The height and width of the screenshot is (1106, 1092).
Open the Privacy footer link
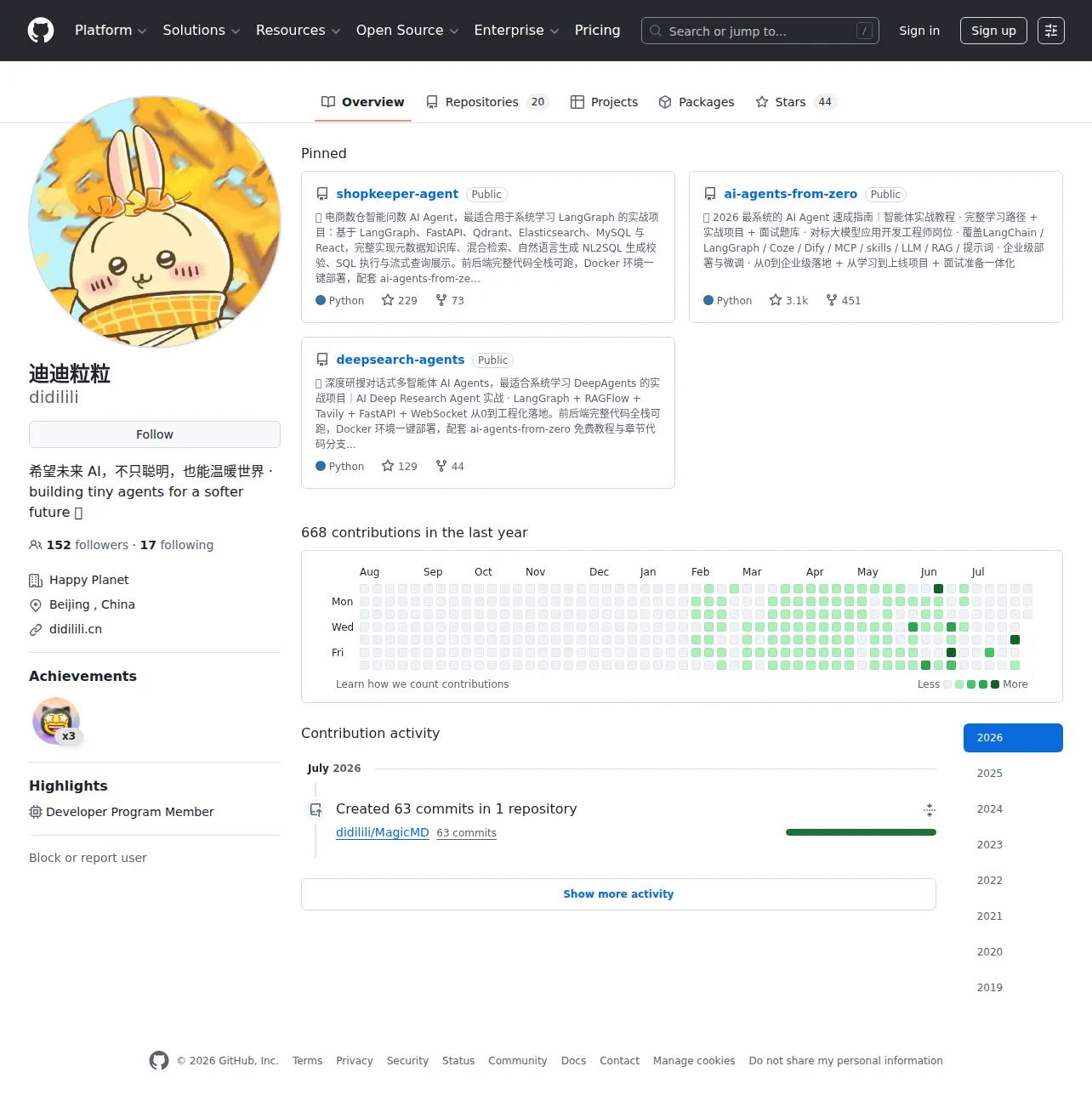[x=355, y=1061]
